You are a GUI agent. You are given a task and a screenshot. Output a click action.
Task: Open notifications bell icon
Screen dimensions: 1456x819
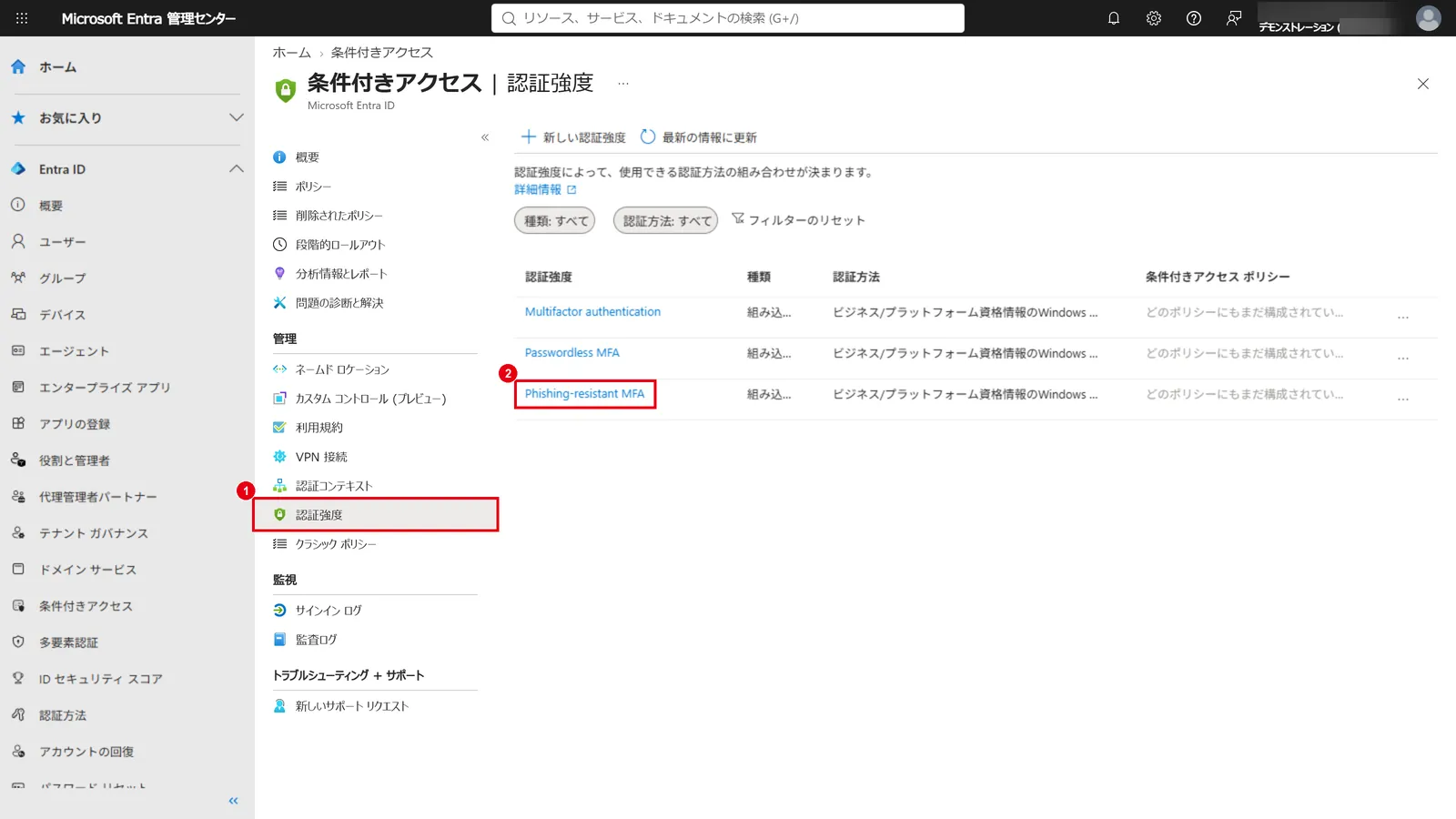pos(1114,18)
